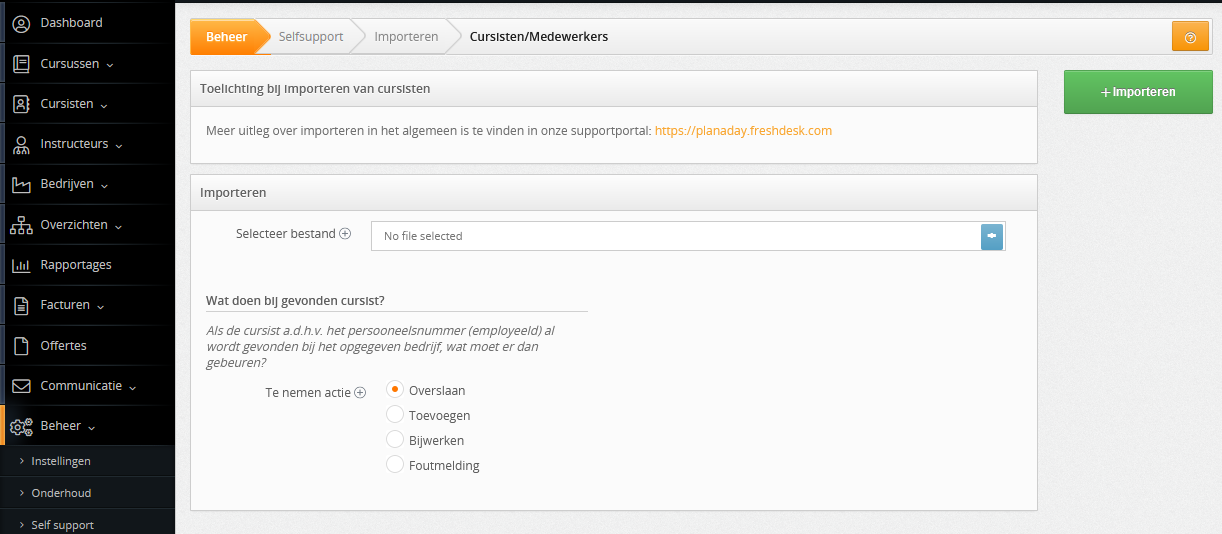The height and width of the screenshot is (534, 1222).
Task: Open the planaday.freshdesk.com link
Action: (x=743, y=131)
